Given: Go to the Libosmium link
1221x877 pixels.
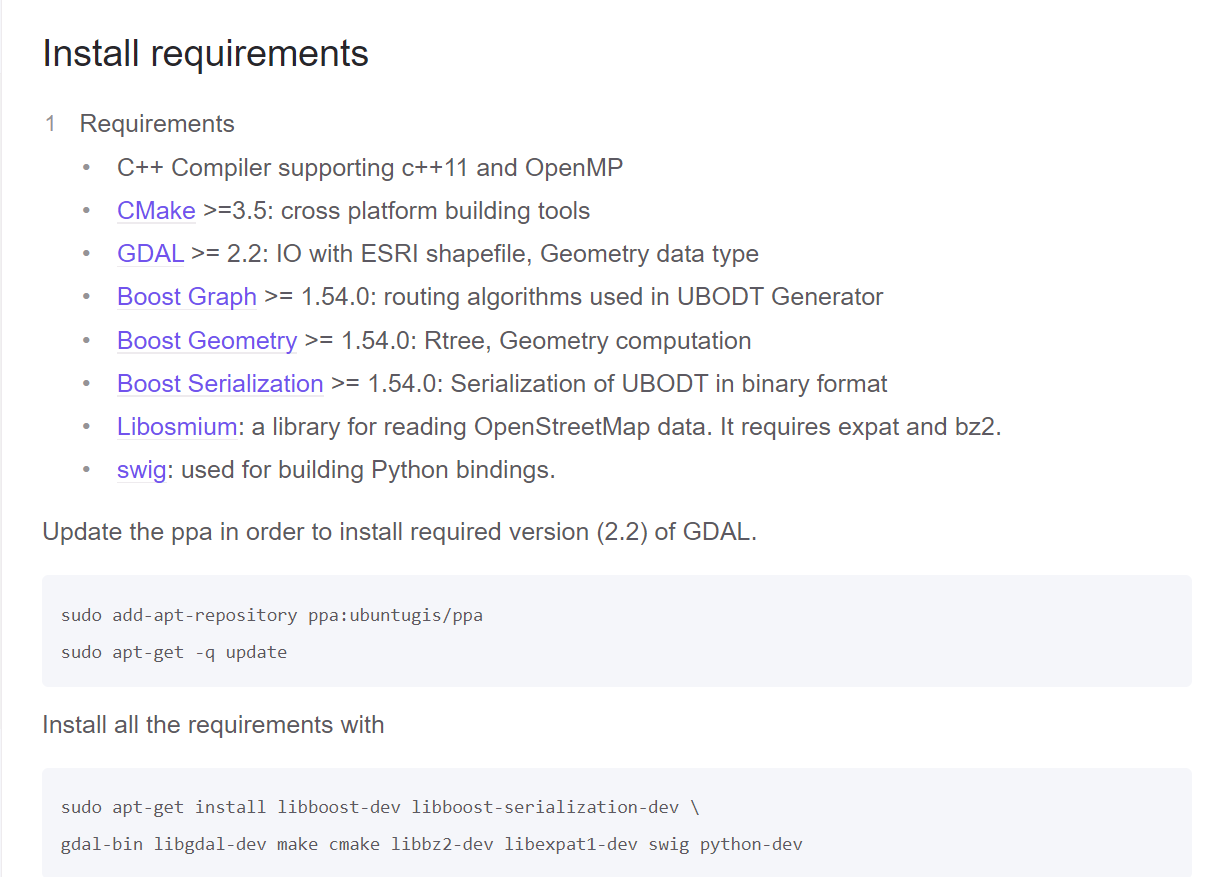Looking at the screenshot, I should tap(177, 427).
